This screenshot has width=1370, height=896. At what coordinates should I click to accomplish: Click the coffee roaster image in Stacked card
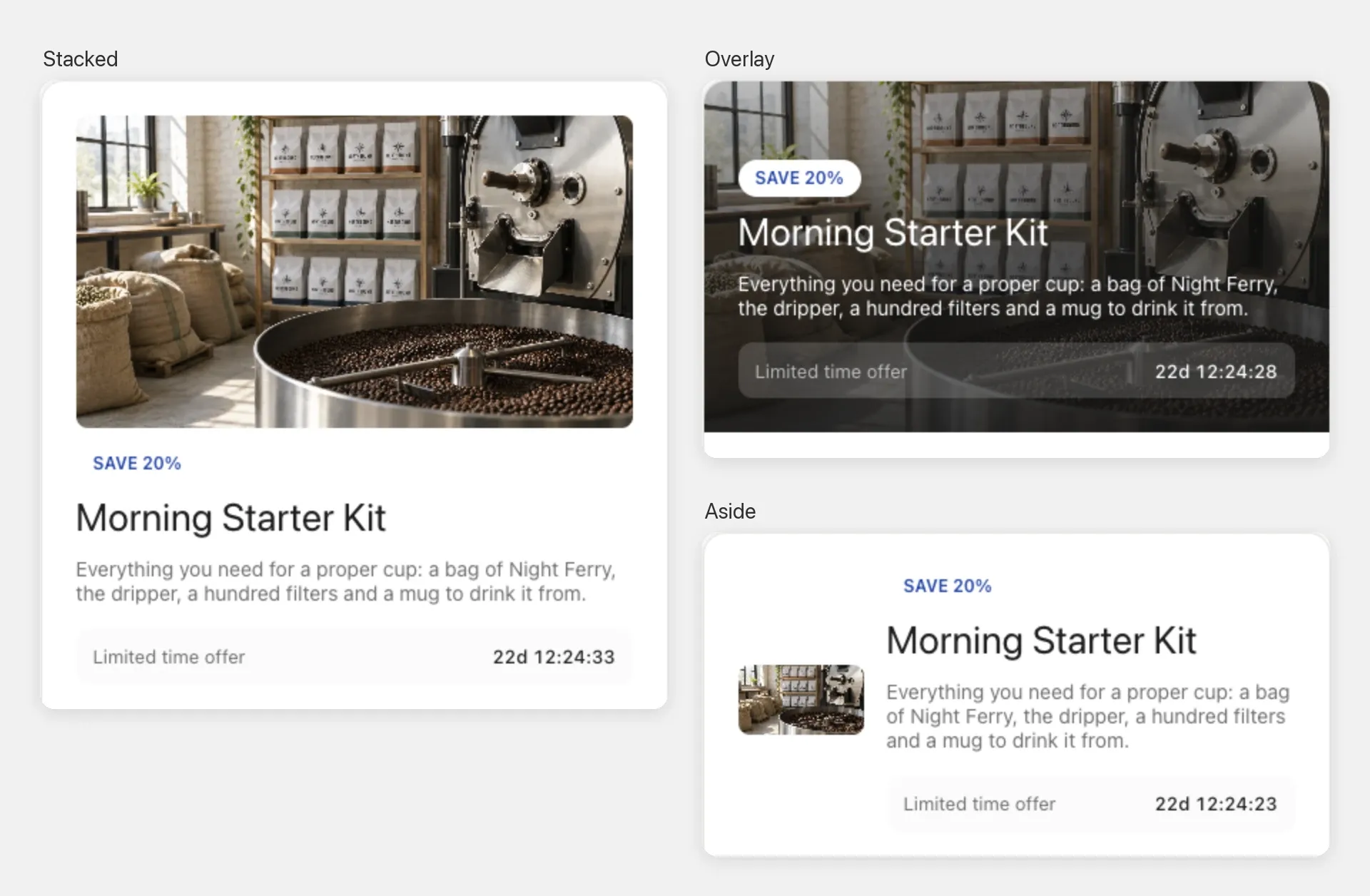coord(355,272)
